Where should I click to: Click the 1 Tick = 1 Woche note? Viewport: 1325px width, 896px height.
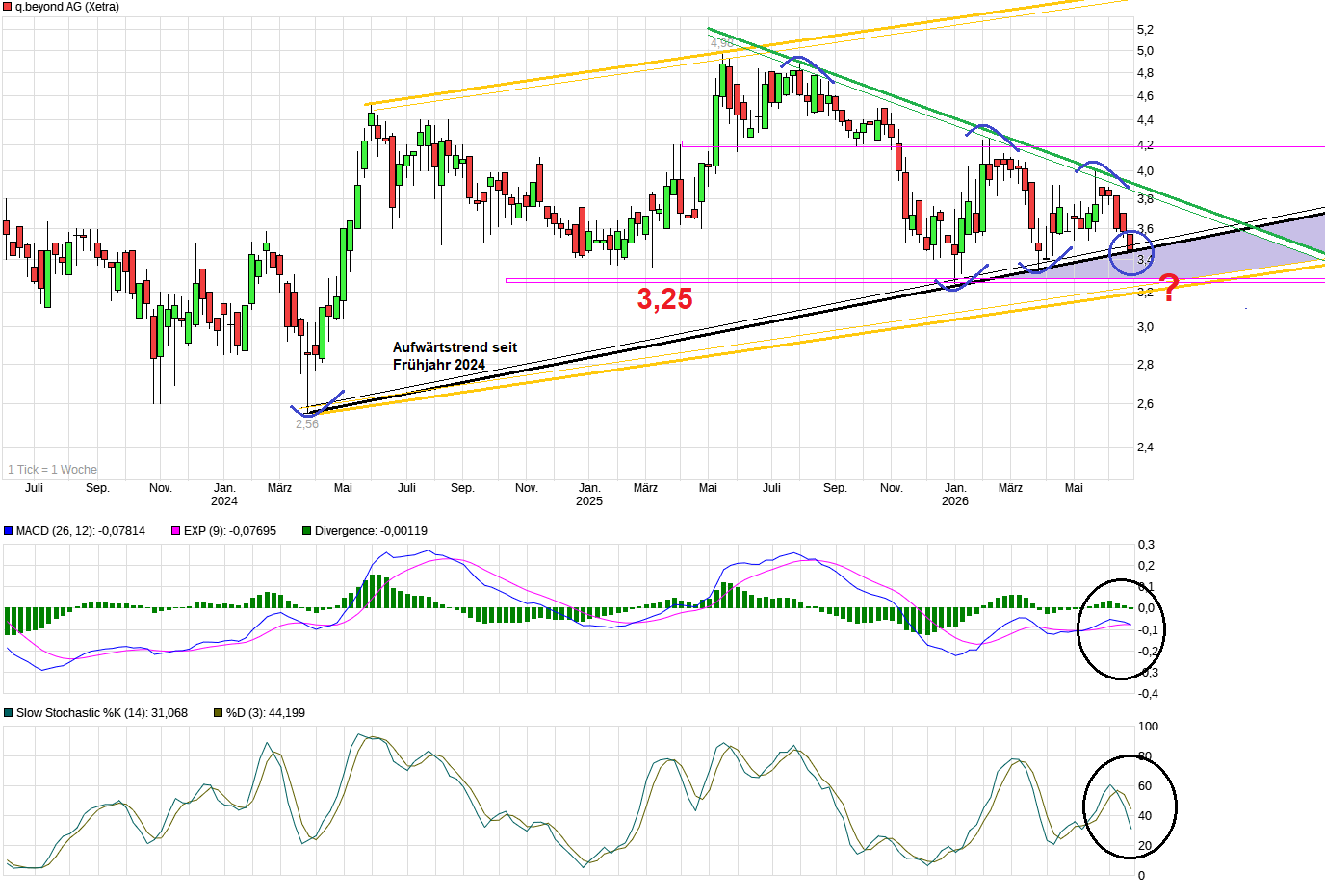(53, 470)
